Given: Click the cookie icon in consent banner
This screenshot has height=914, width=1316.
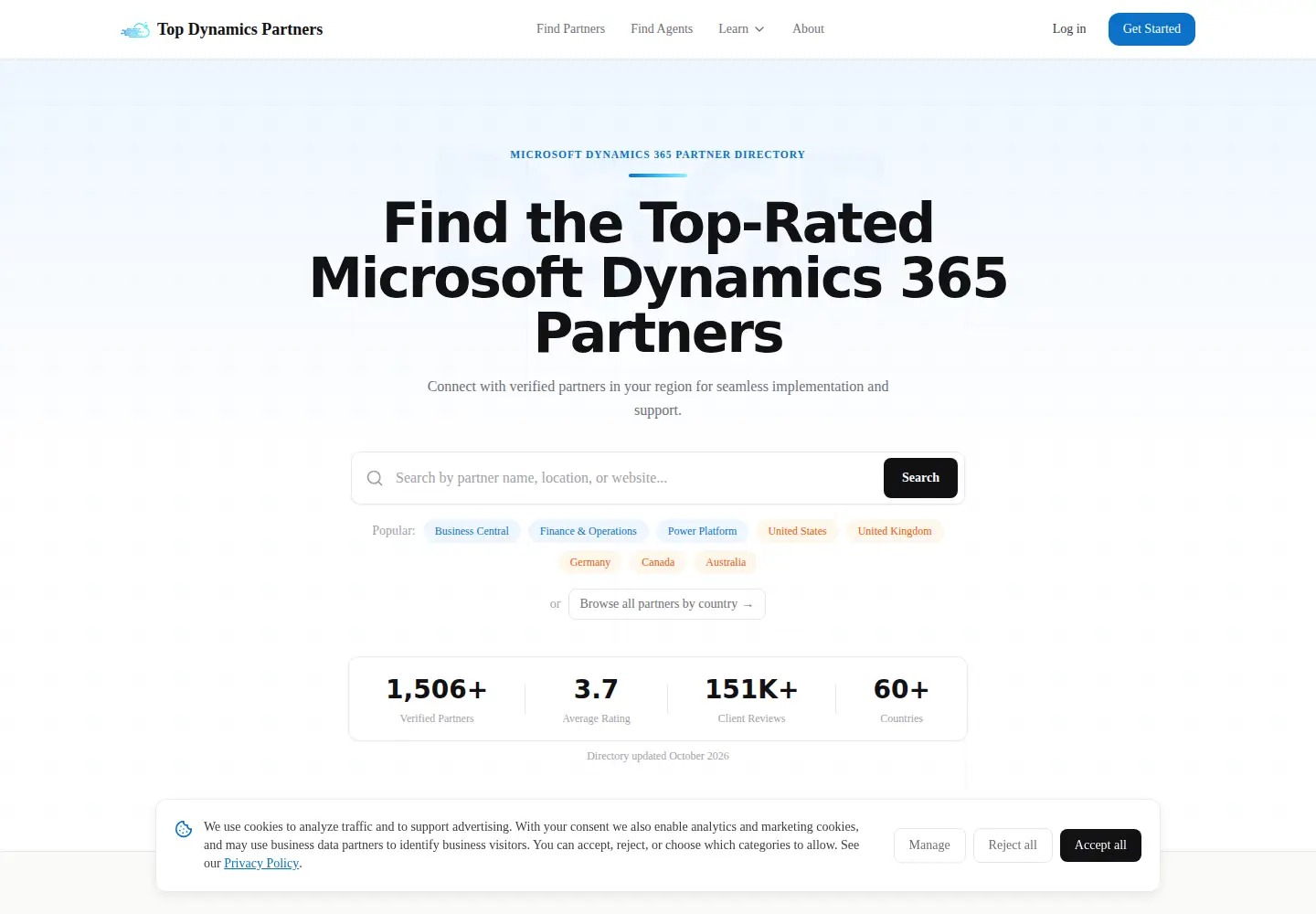Looking at the screenshot, I should point(184,829).
